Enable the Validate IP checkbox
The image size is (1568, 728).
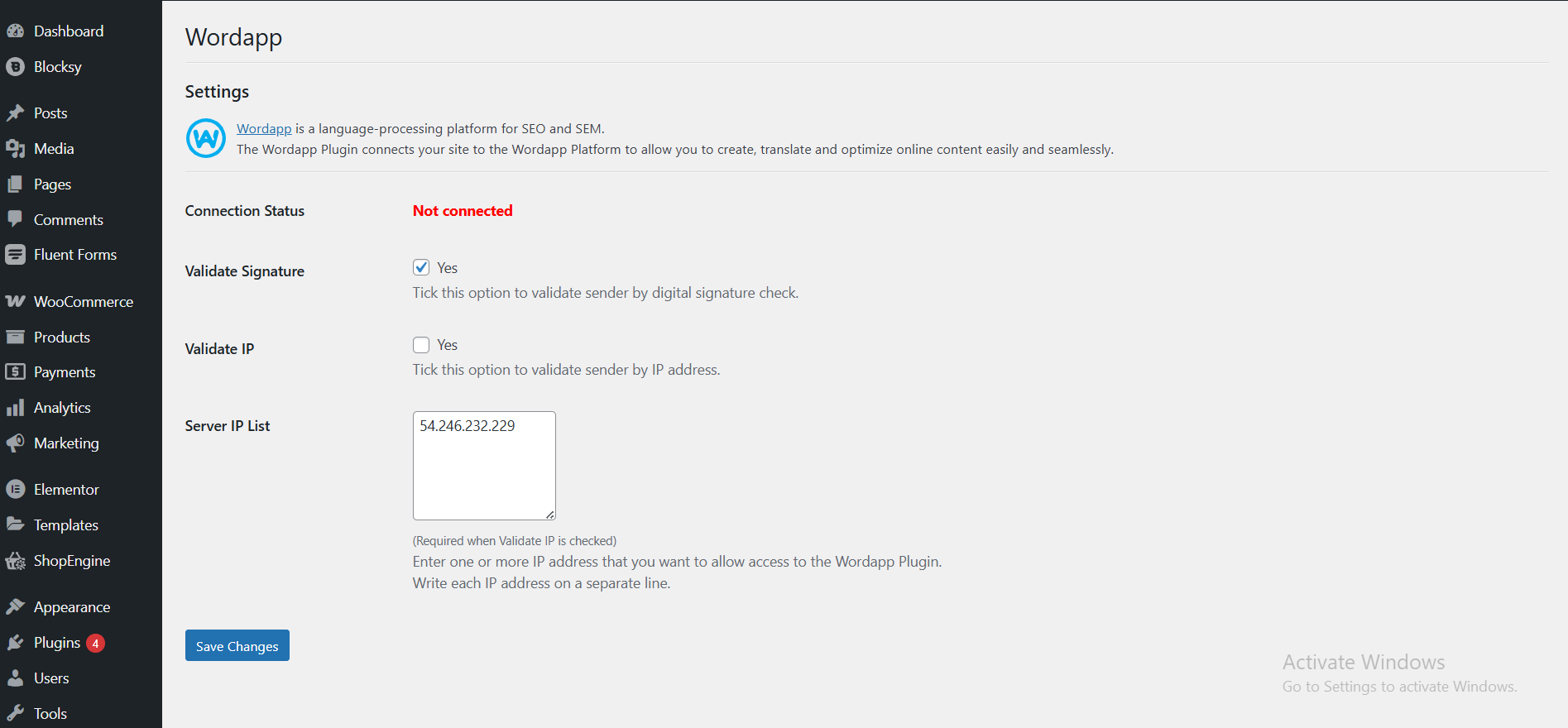(421, 345)
